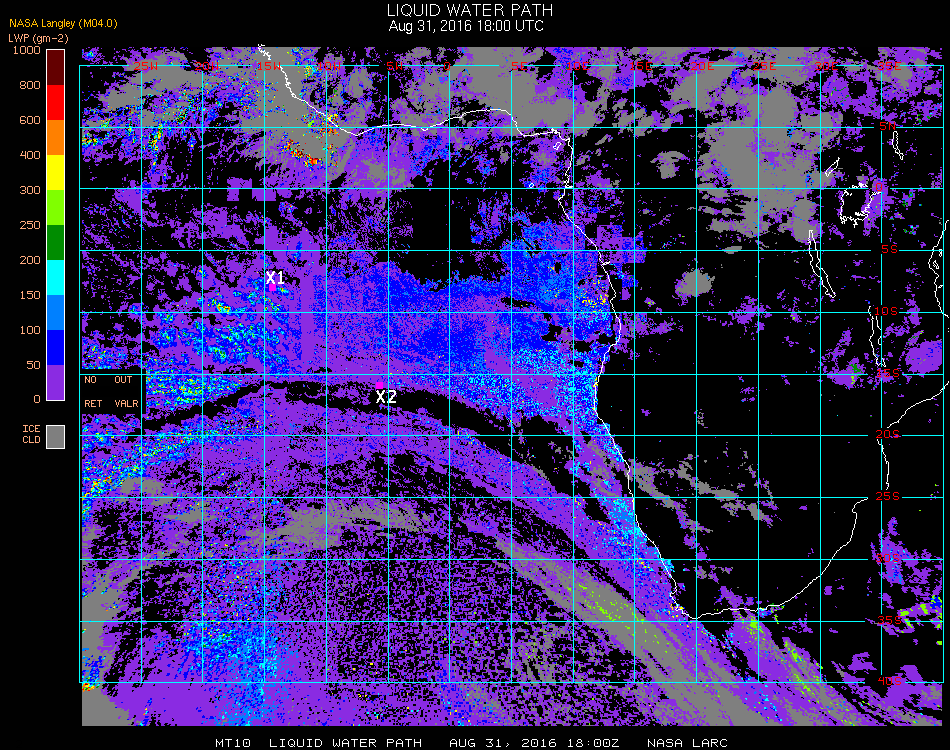Click the '30E' longitude label
Image resolution: width=950 pixels, height=750 pixels.
click(826, 66)
